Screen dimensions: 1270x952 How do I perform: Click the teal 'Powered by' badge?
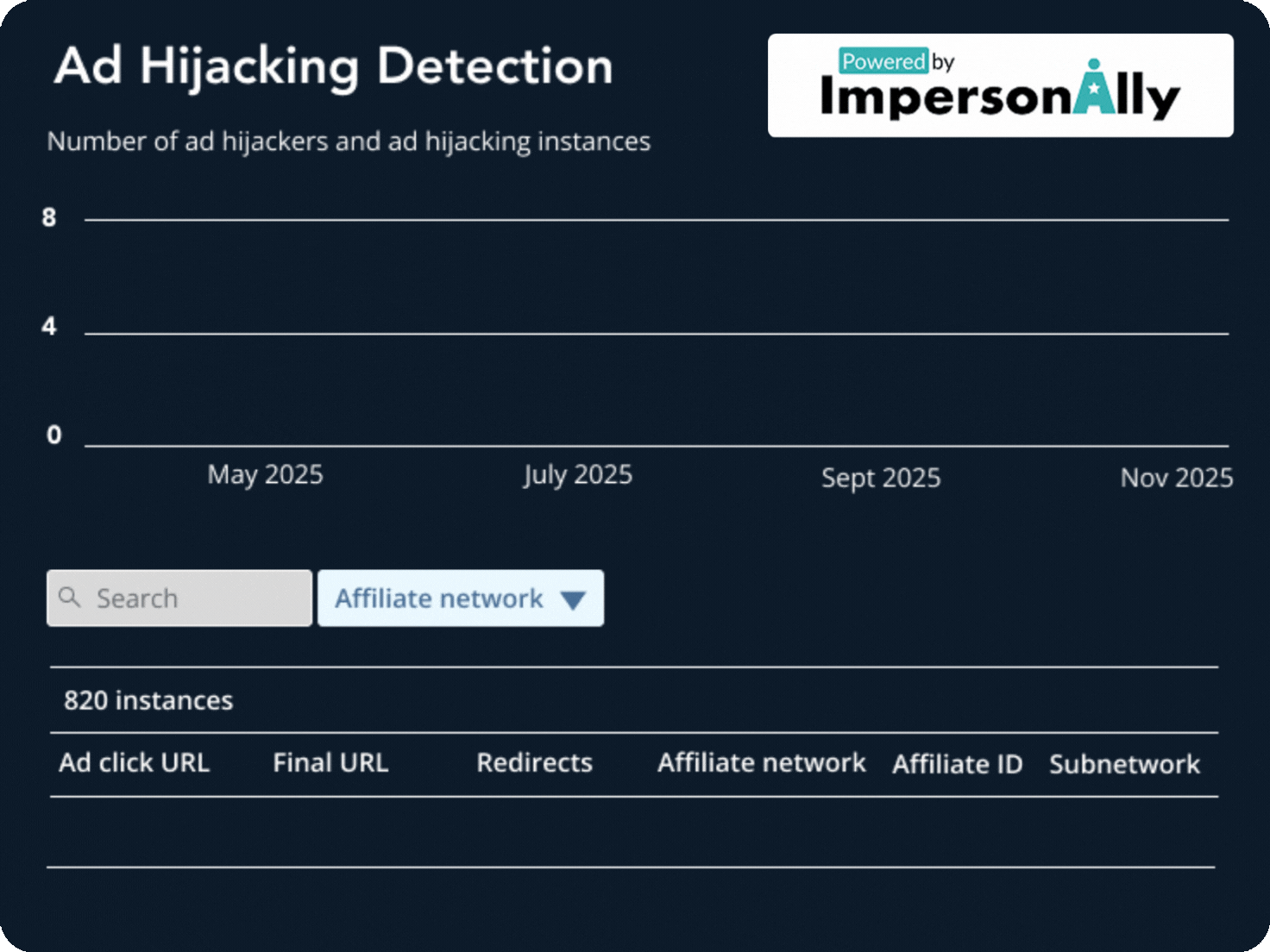click(x=883, y=60)
